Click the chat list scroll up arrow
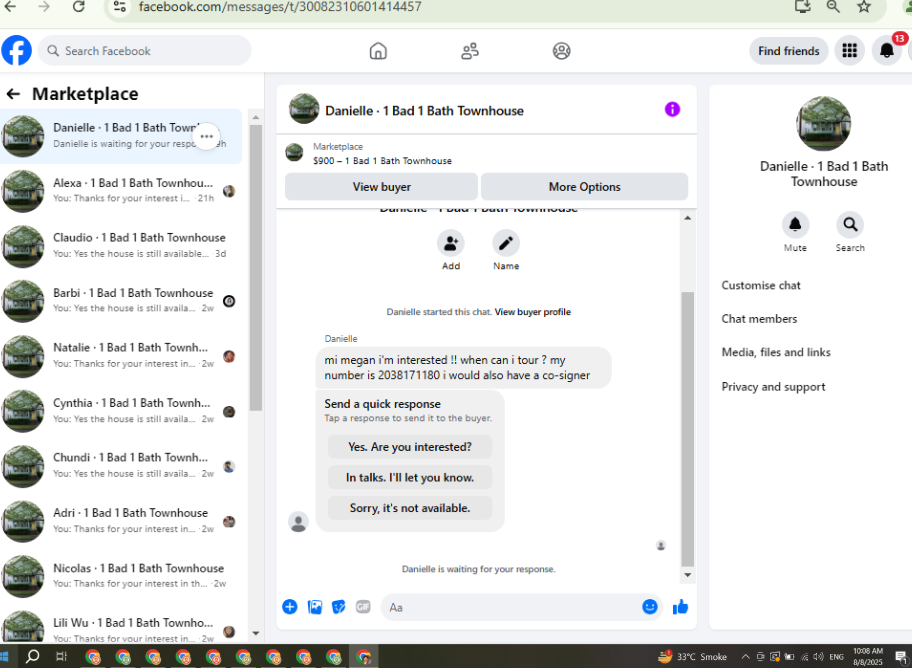The height and width of the screenshot is (668, 912). coord(255,117)
